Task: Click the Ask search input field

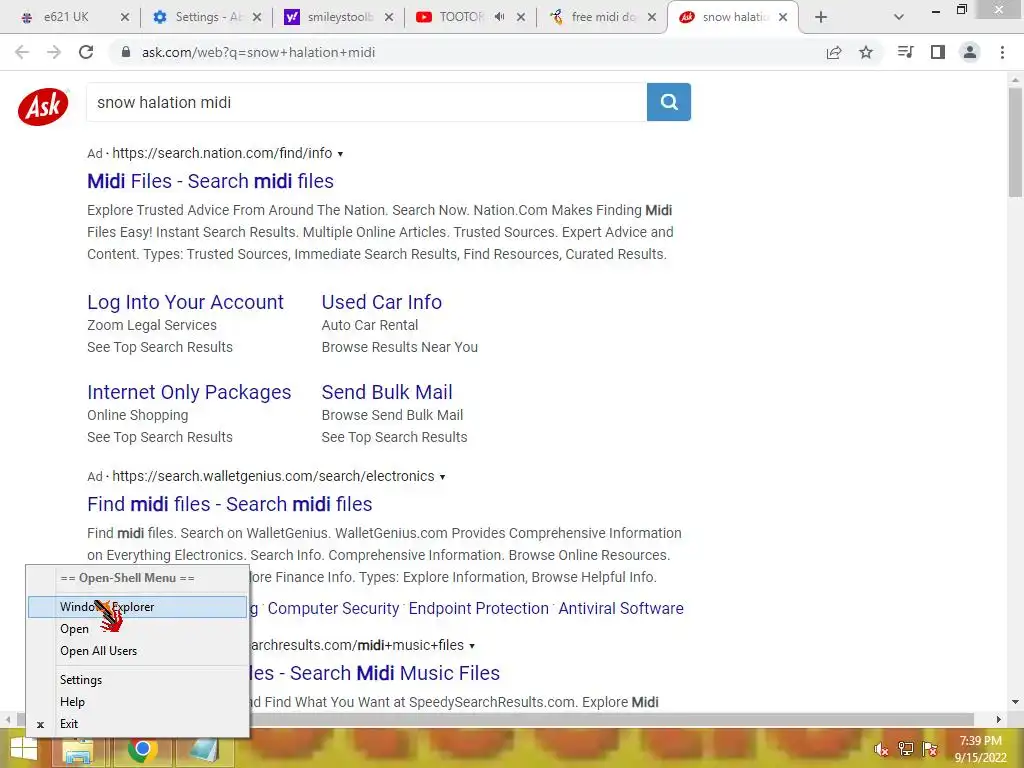Action: click(366, 102)
